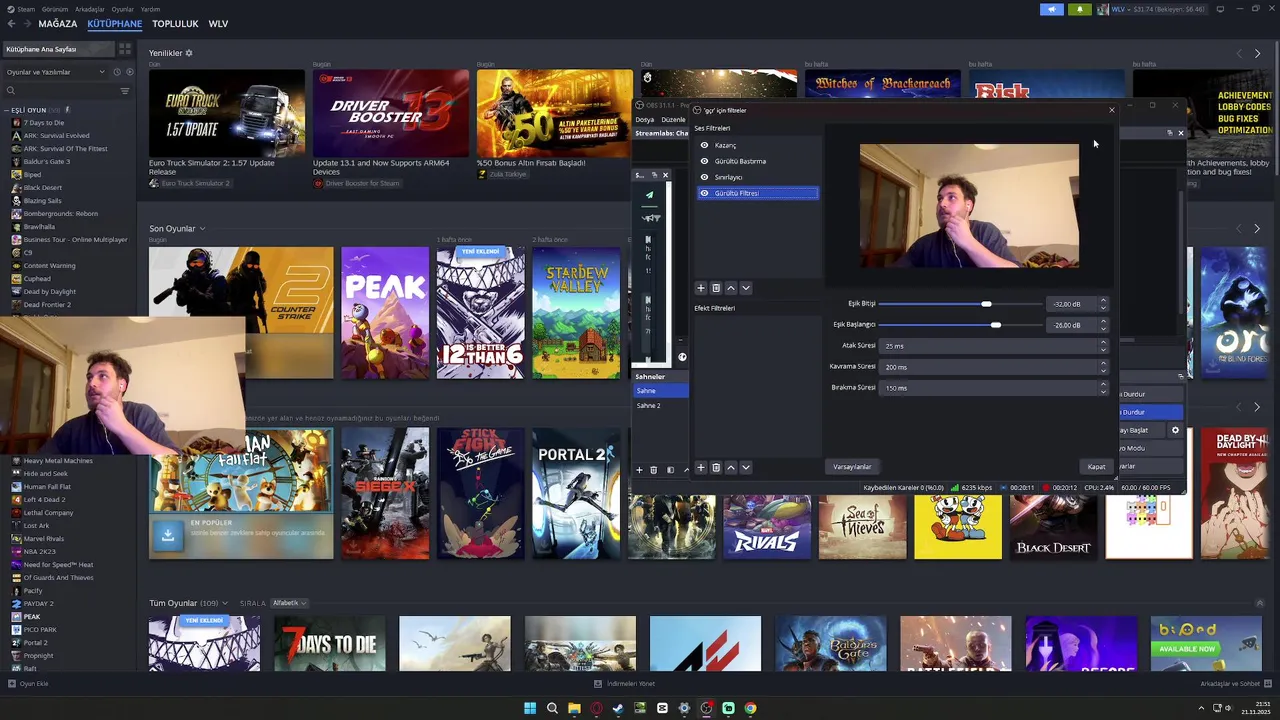Select 7 Days to Die in library list
1280x720 pixels.
43,123
